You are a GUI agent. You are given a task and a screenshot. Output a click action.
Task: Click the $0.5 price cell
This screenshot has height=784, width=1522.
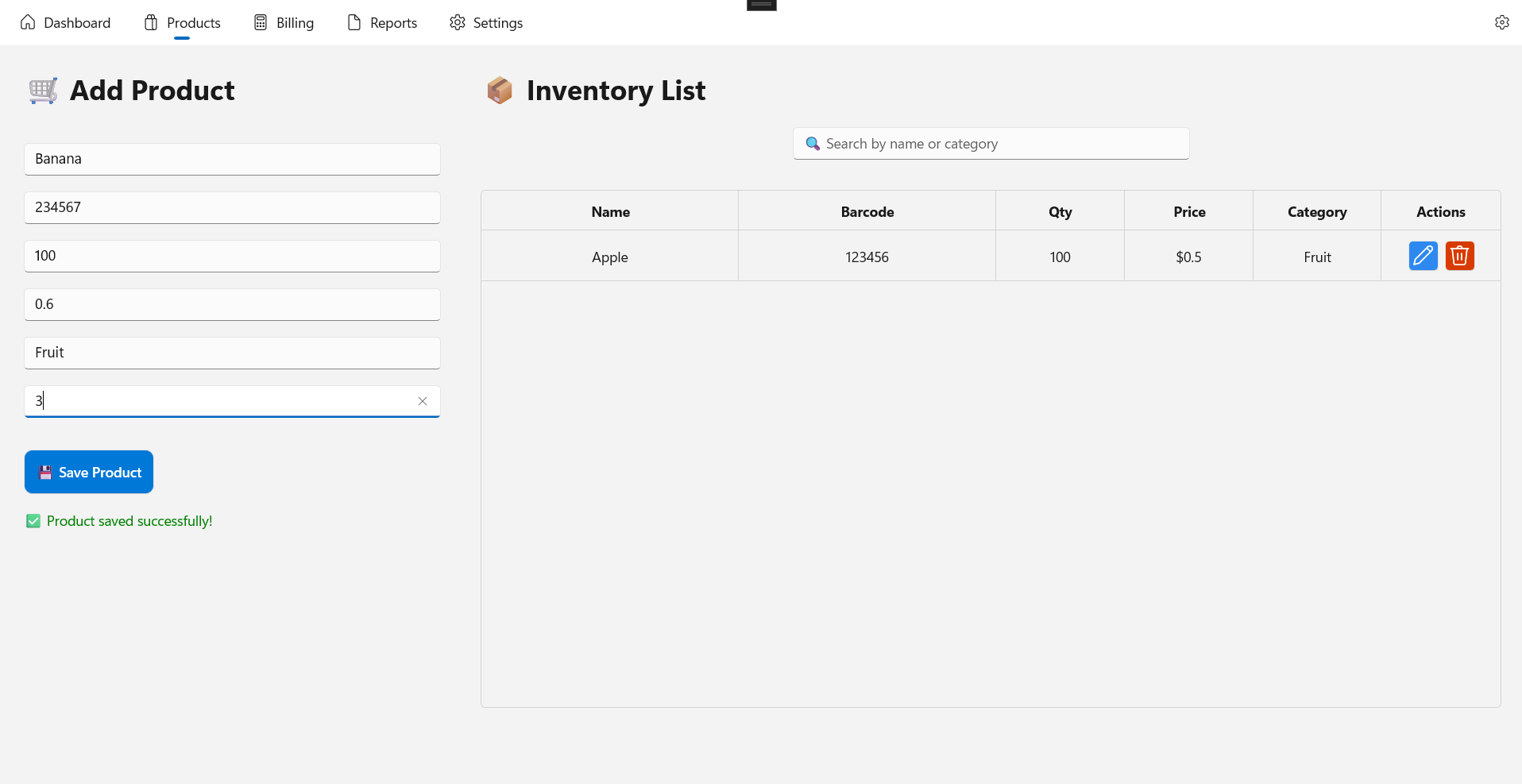(x=1188, y=257)
